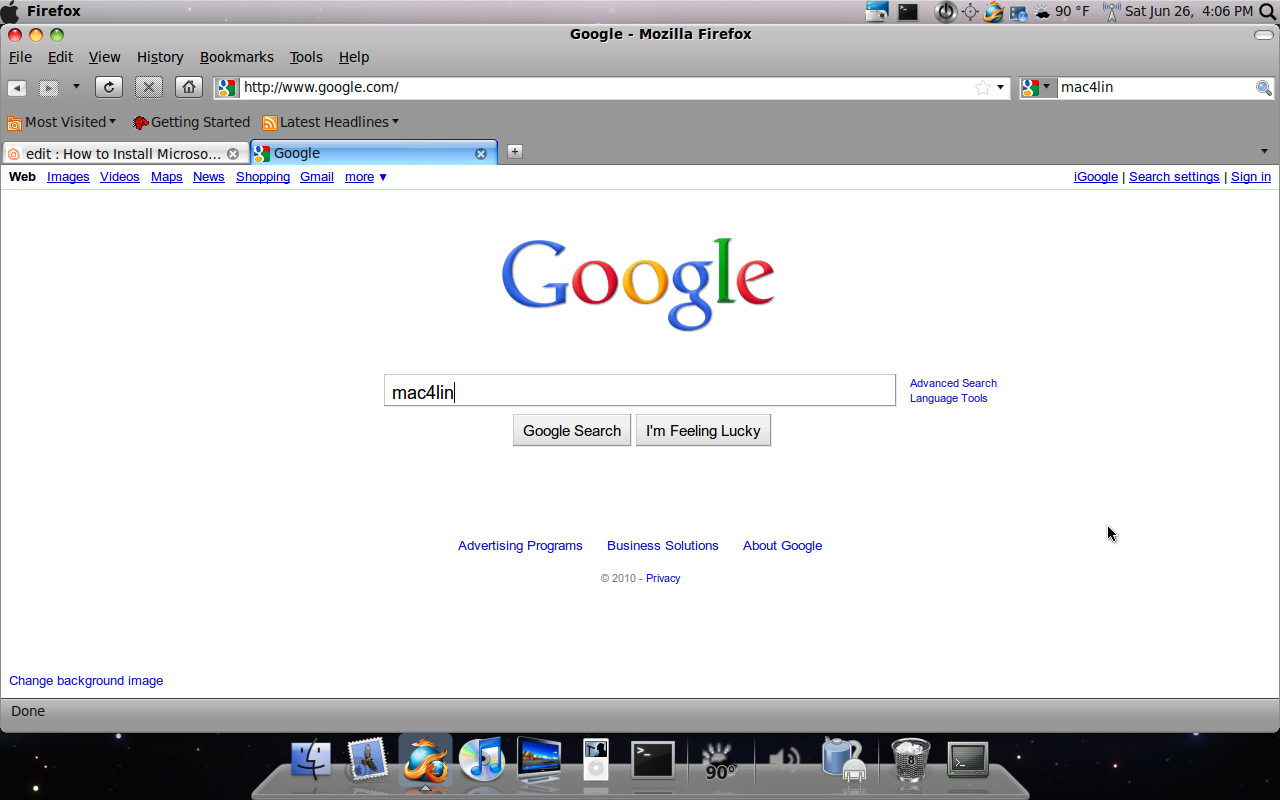Open the Apple logo menu
This screenshot has height=800, width=1280.
9,11
